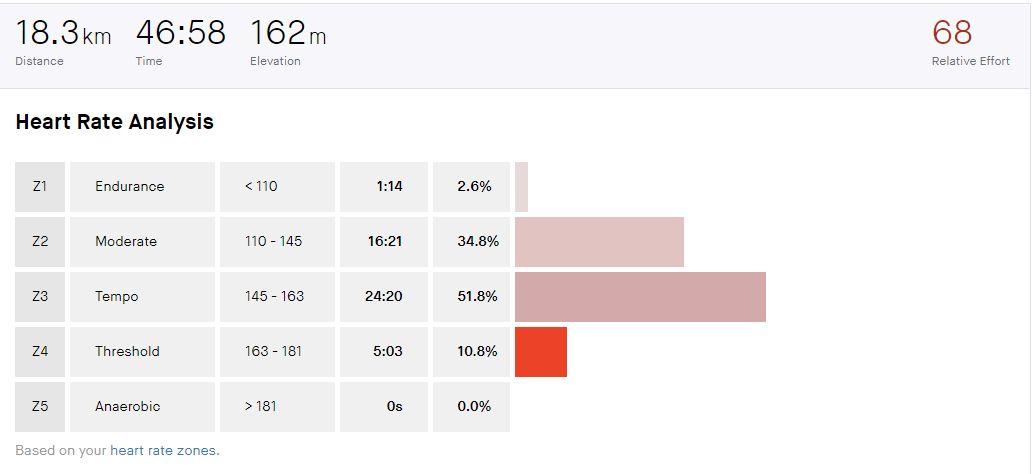Viewport: 1036px width, 474px height.
Task: Click the Relative Effort score 68
Action: click(951, 33)
